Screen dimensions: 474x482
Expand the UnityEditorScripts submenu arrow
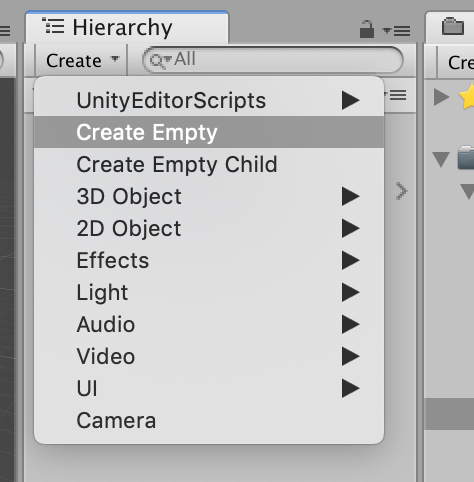click(351, 100)
